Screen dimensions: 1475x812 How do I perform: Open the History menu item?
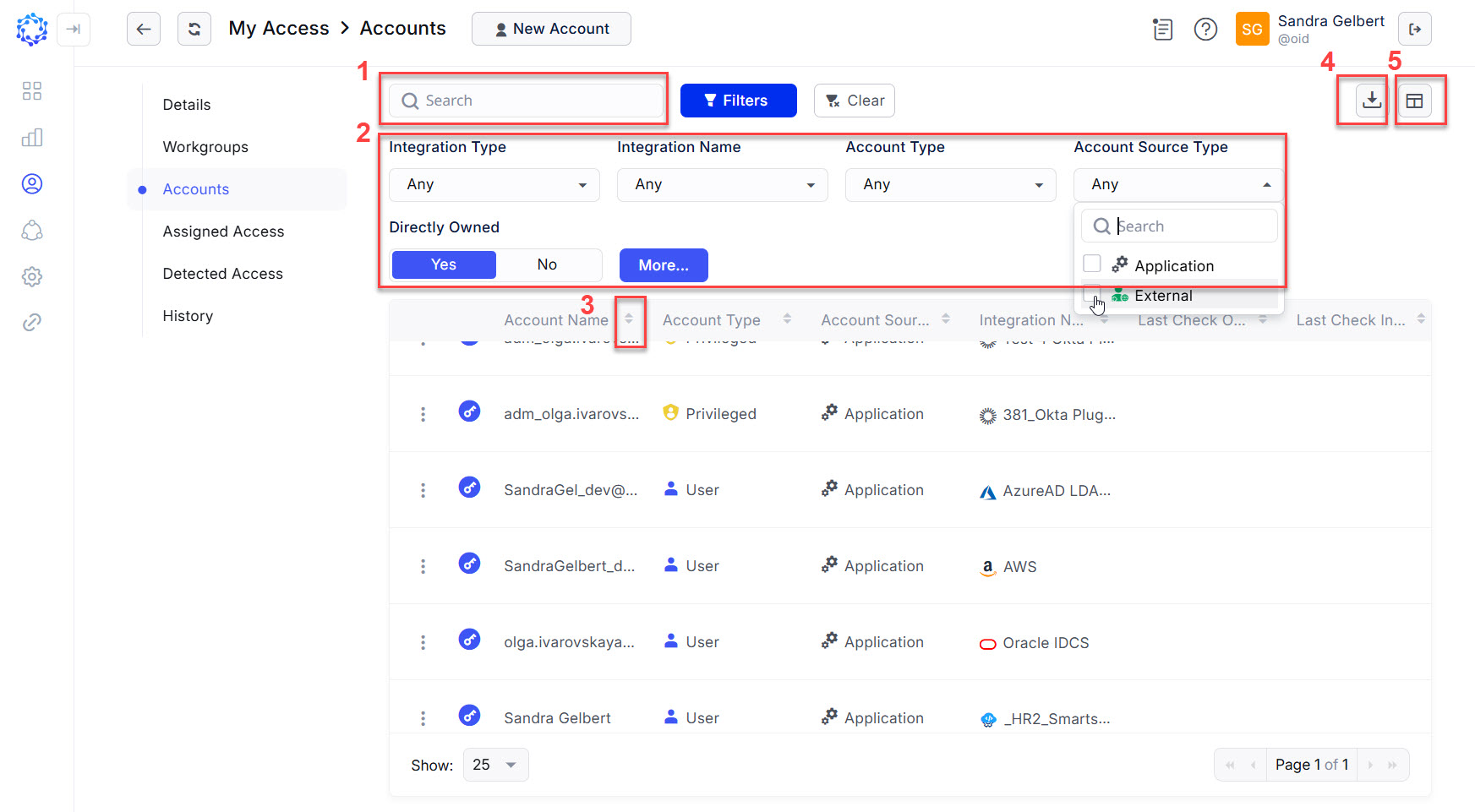coord(188,316)
